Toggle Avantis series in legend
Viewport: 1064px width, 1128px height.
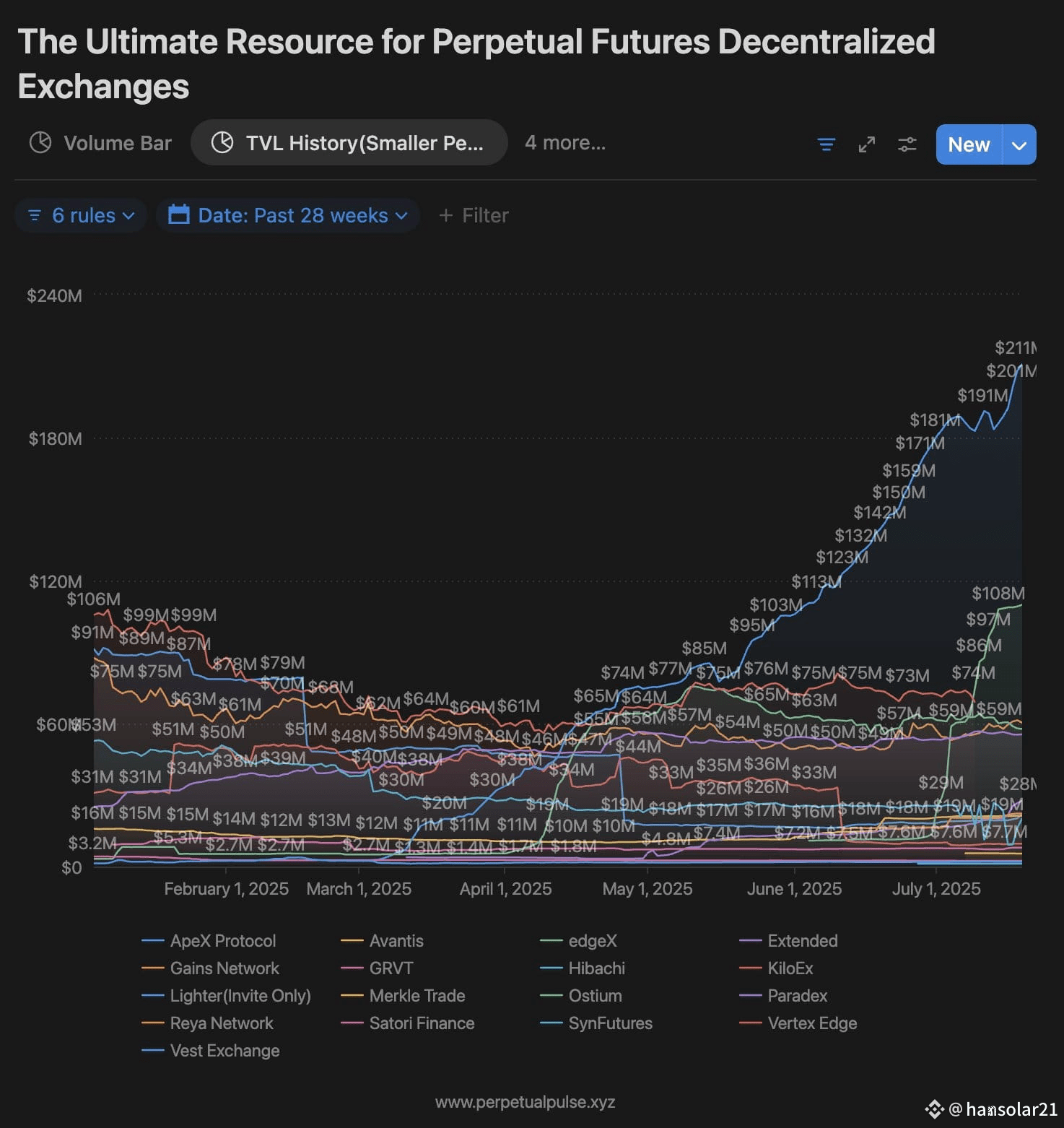pyautogui.click(x=383, y=941)
